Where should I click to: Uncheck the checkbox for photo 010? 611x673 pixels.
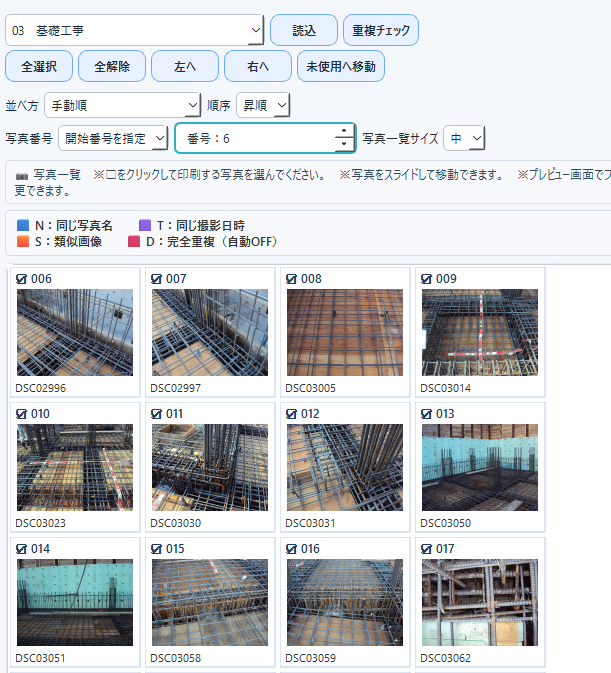pos(21,414)
